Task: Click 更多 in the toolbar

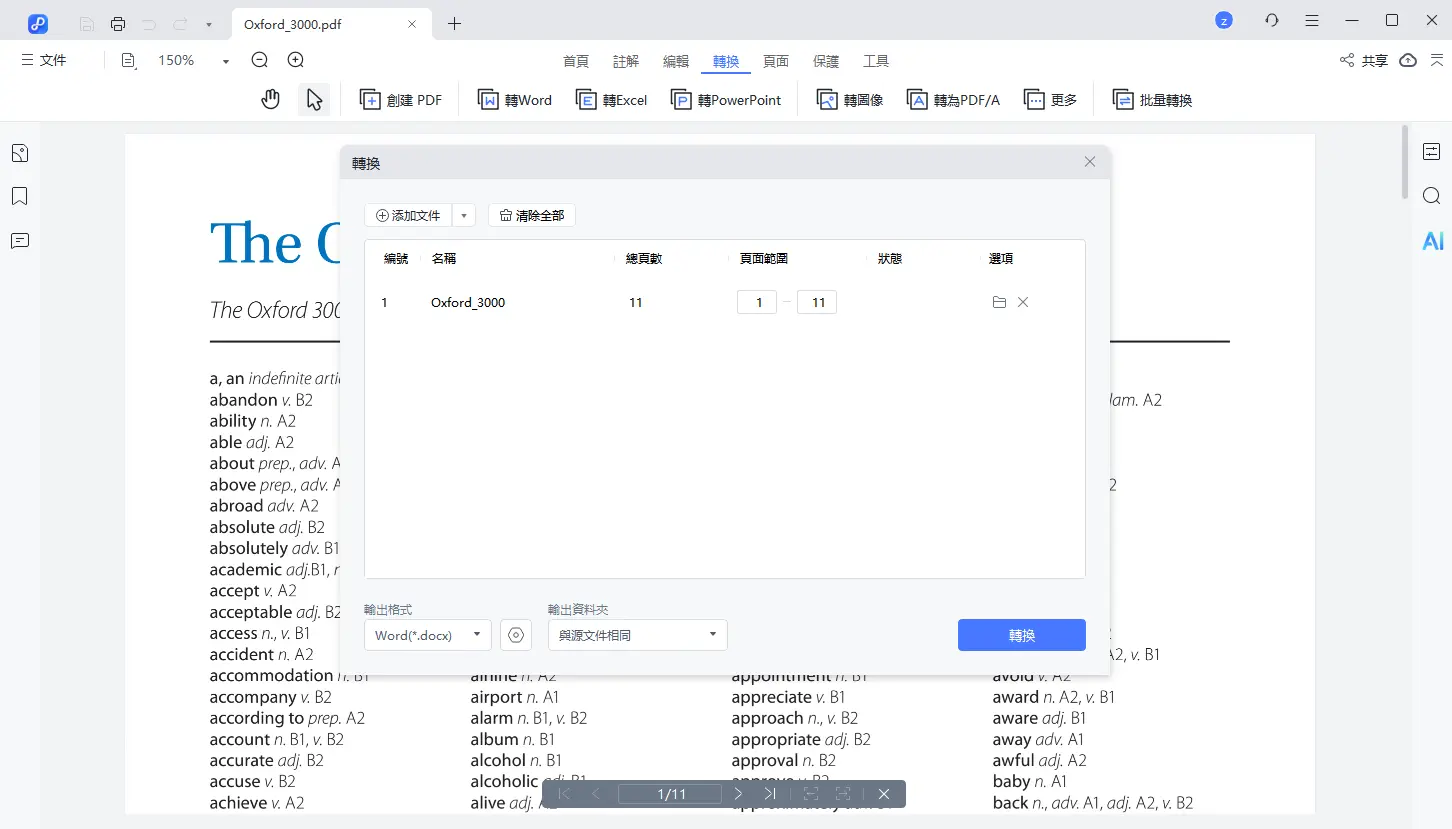Action: (1050, 100)
